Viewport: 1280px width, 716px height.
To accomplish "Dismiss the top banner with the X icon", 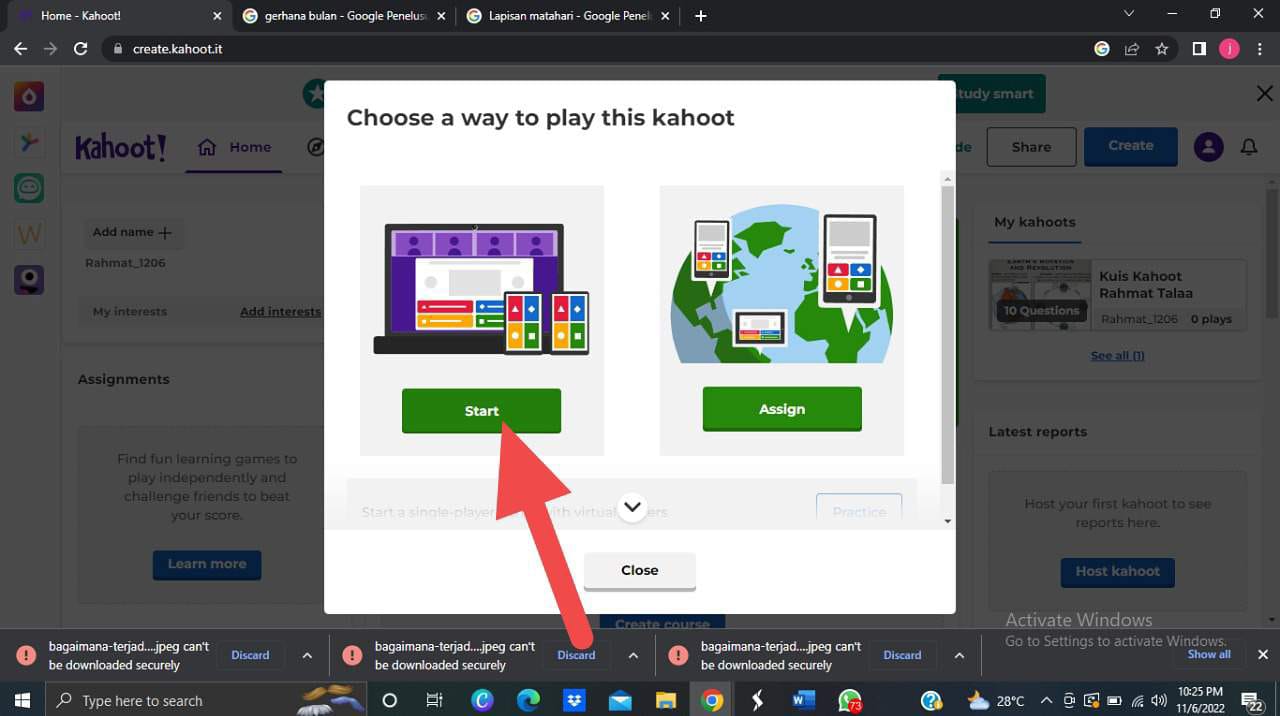I will tap(1264, 93).
